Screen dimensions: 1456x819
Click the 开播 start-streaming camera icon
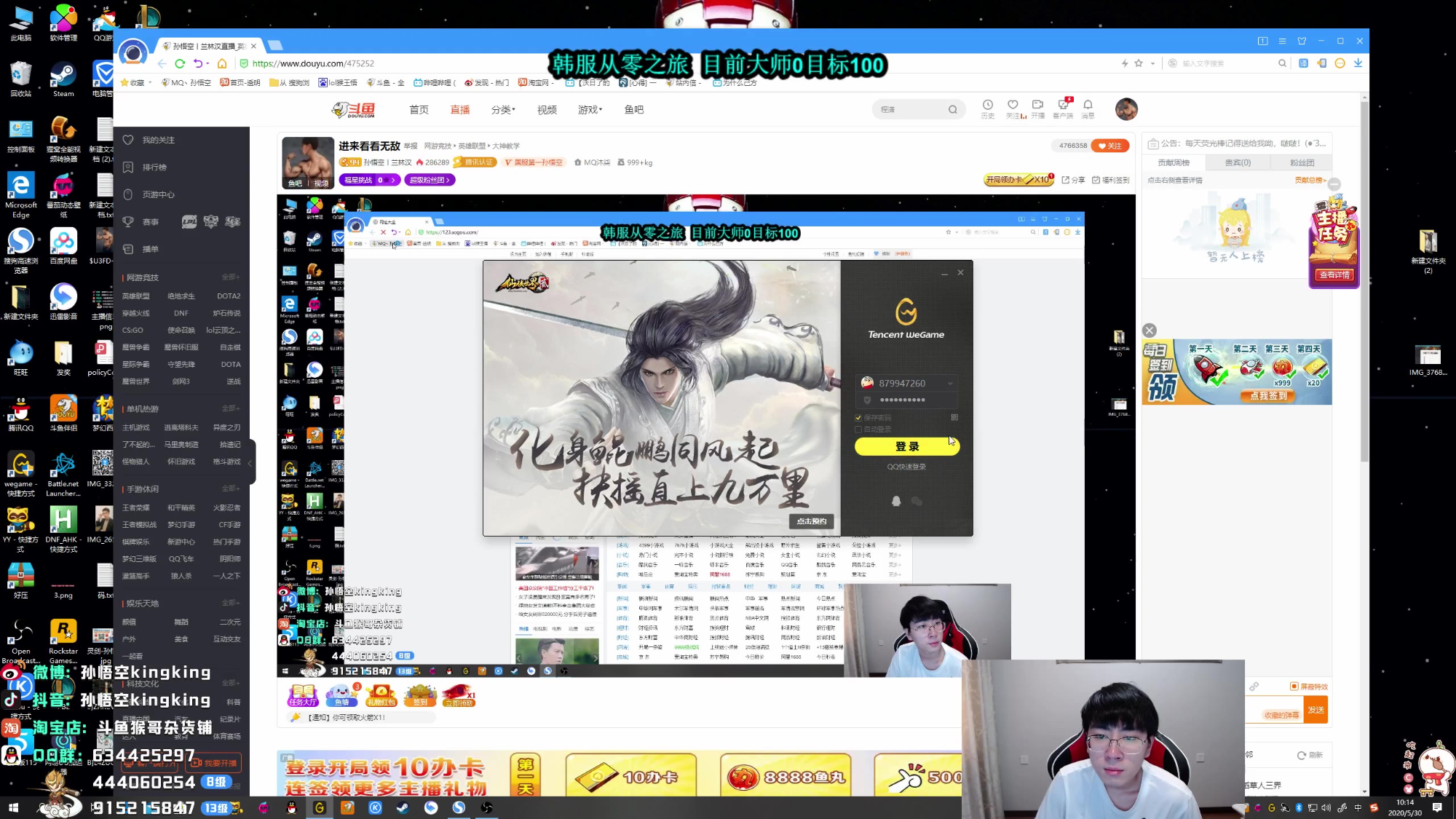[1037, 106]
